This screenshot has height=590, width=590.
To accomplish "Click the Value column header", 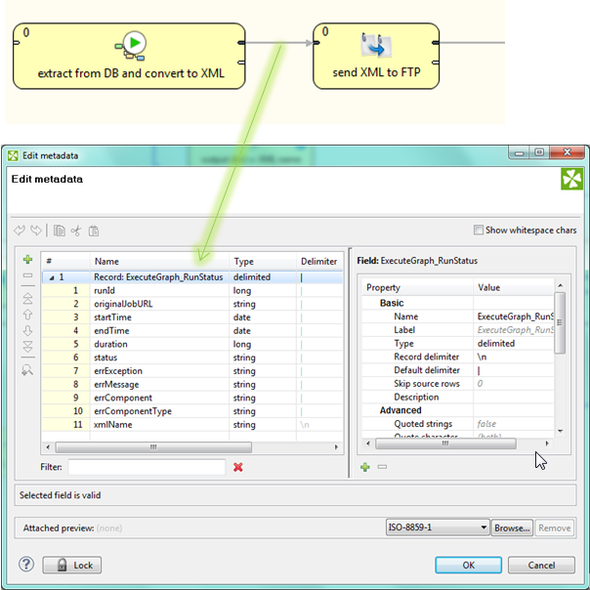I will [x=514, y=287].
